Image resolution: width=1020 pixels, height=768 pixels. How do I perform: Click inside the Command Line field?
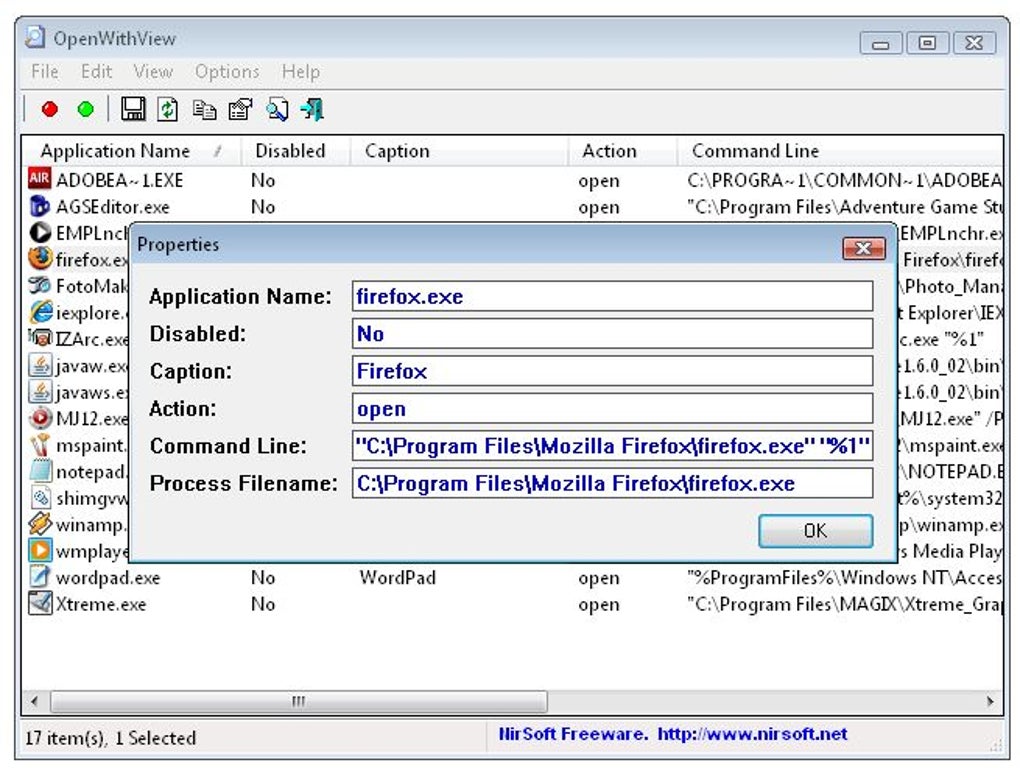(611, 446)
